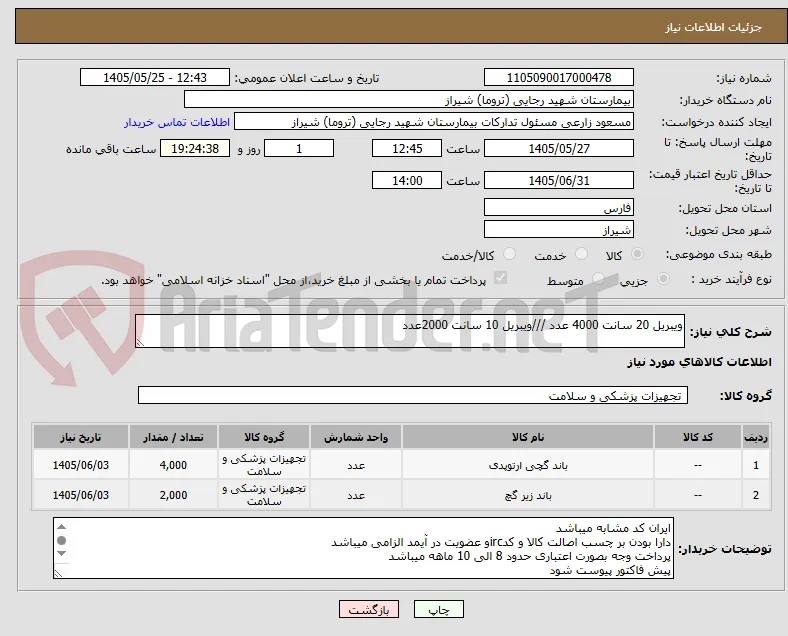788x636 pixels.
Task: Click the delivery province field فارس
Action: [559, 207]
